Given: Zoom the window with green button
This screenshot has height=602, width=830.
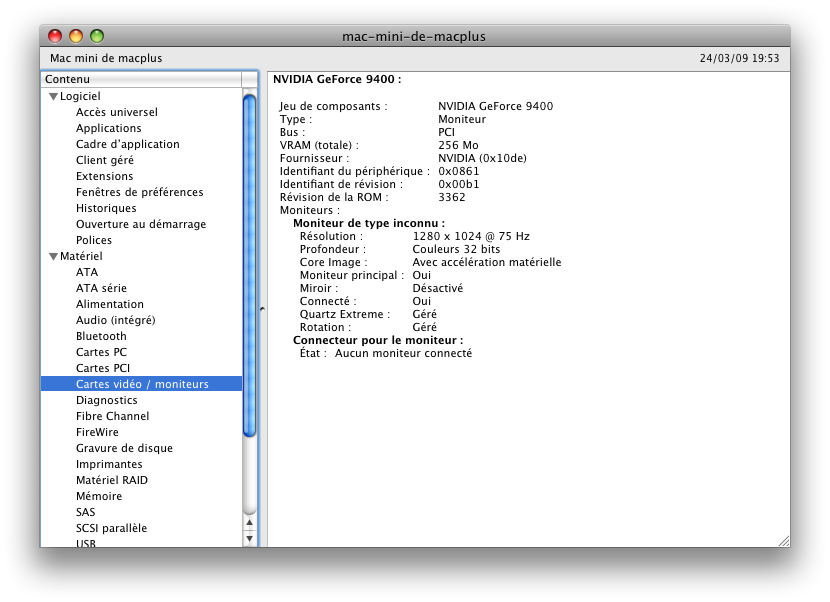Looking at the screenshot, I should [x=97, y=36].
